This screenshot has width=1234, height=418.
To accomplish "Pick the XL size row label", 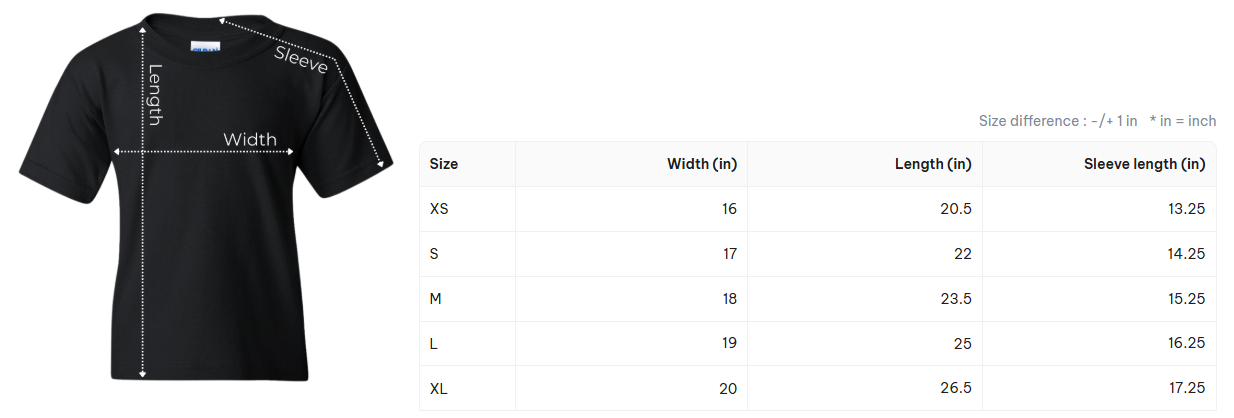I will 439,389.
